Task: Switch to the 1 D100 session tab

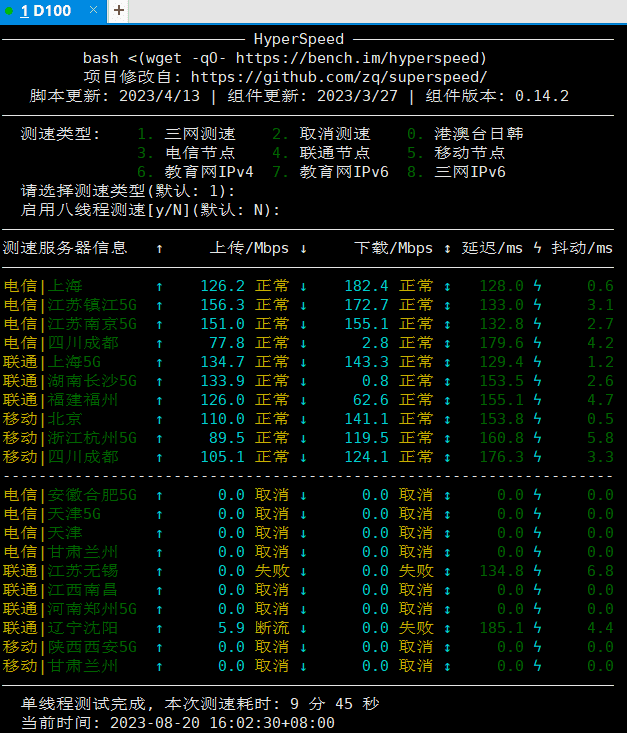Action: 53,11
